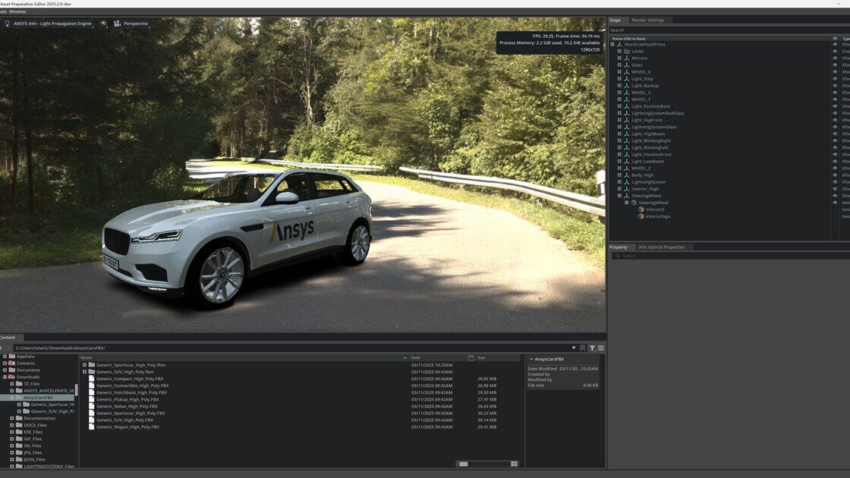Click the xform icon of Glass

click(627, 65)
